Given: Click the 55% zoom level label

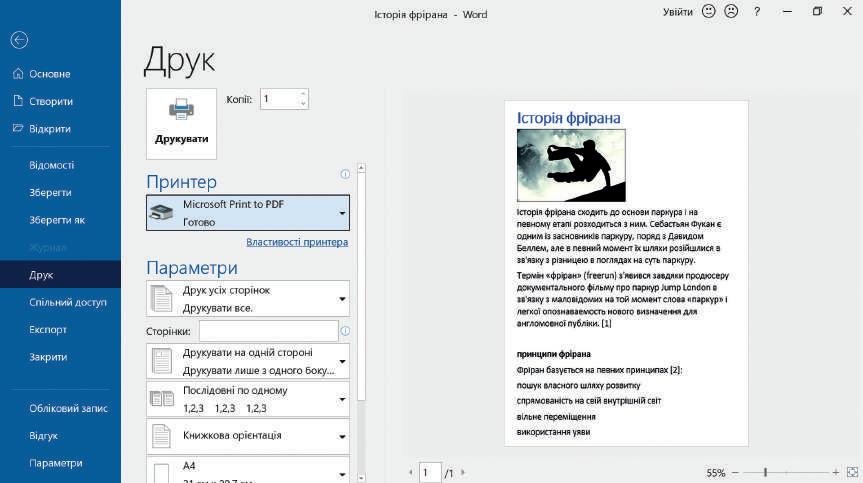Looking at the screenshot, I should click(x=715, y=473).
